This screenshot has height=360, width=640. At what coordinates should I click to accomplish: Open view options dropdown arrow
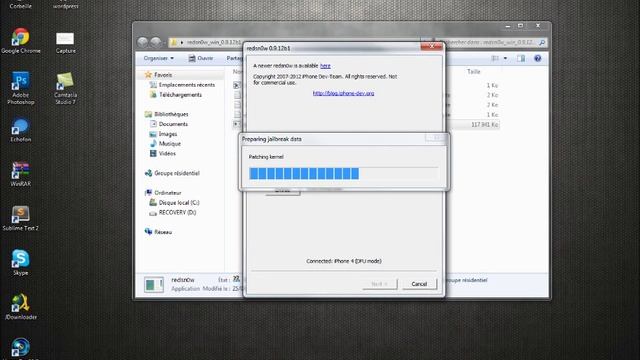click(505, 58)
